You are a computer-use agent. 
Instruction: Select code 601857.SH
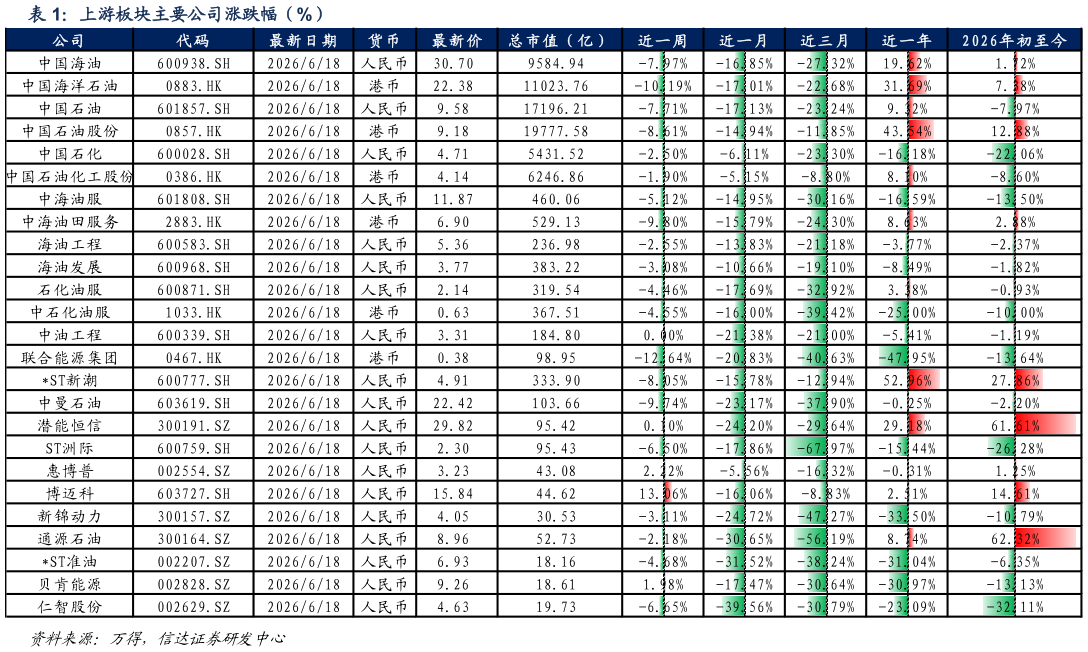(x=193, y=109)
